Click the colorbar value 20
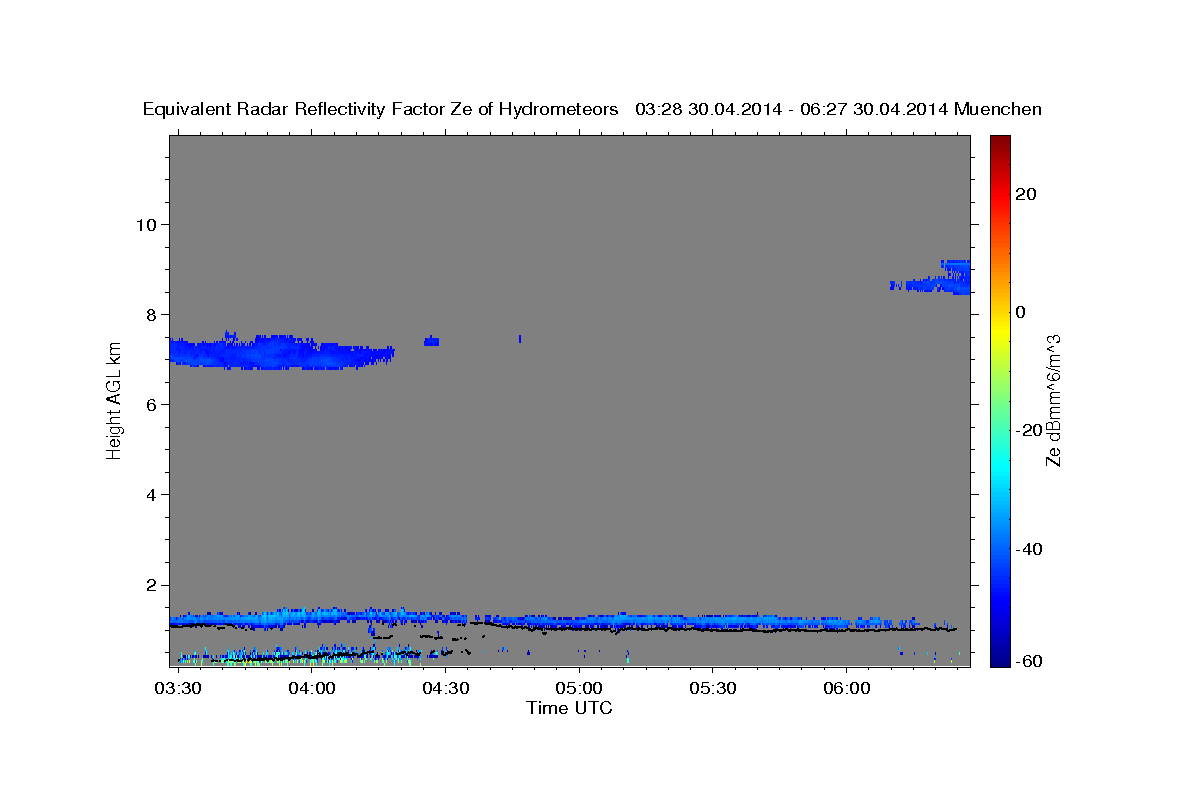The width and height of the screenshot is (1200, 800). point(1025,194)
